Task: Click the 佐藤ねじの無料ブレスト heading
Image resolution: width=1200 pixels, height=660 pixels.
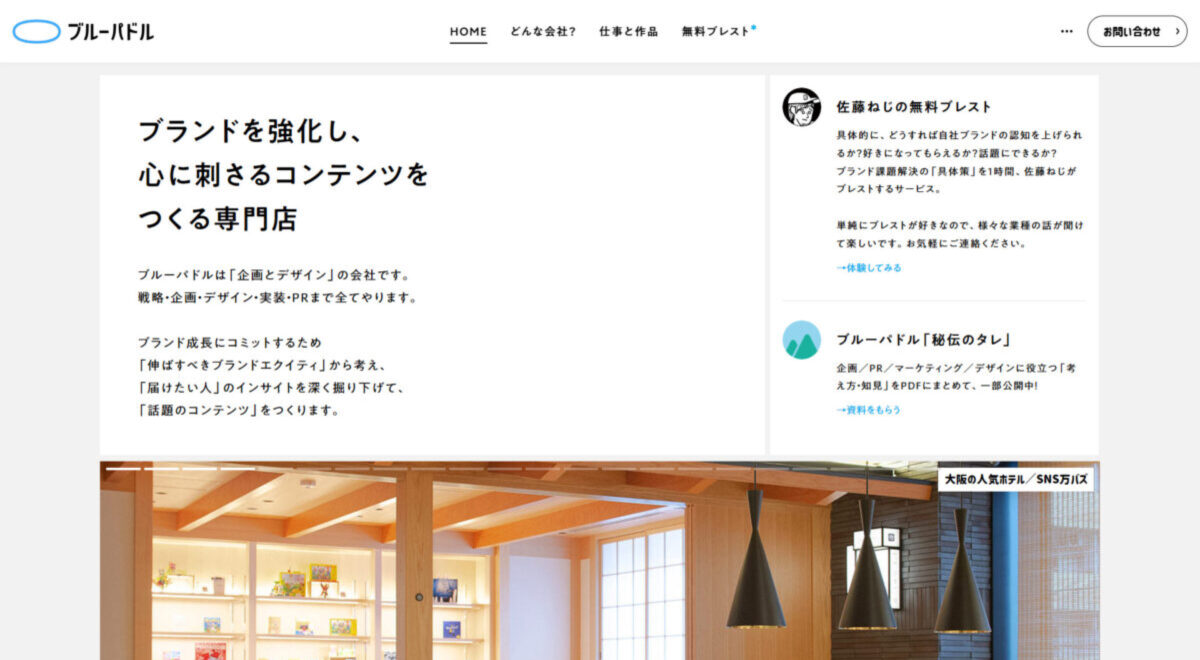Action: 914,107
